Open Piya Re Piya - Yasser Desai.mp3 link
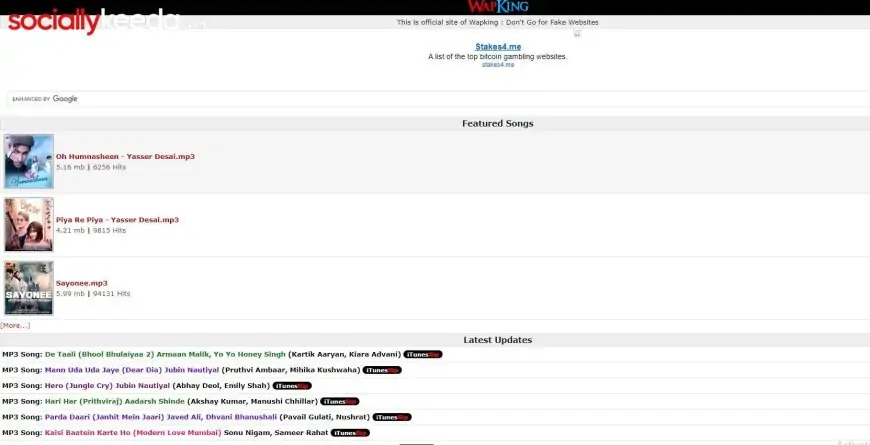Screen dimensions: 870x445 point(118,220)
